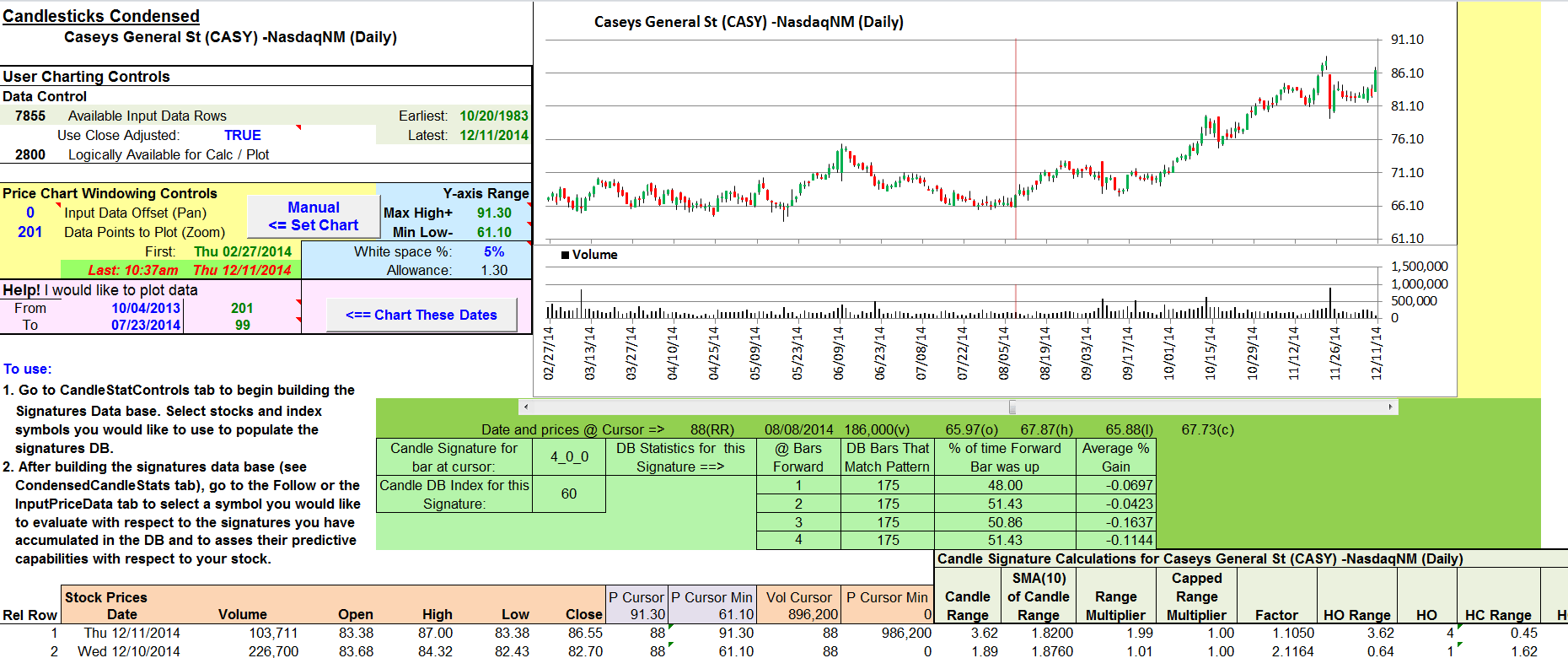Select the Min Low- value 61.10
This screenshot has height=658, width=1568.
tap(494, 232)
